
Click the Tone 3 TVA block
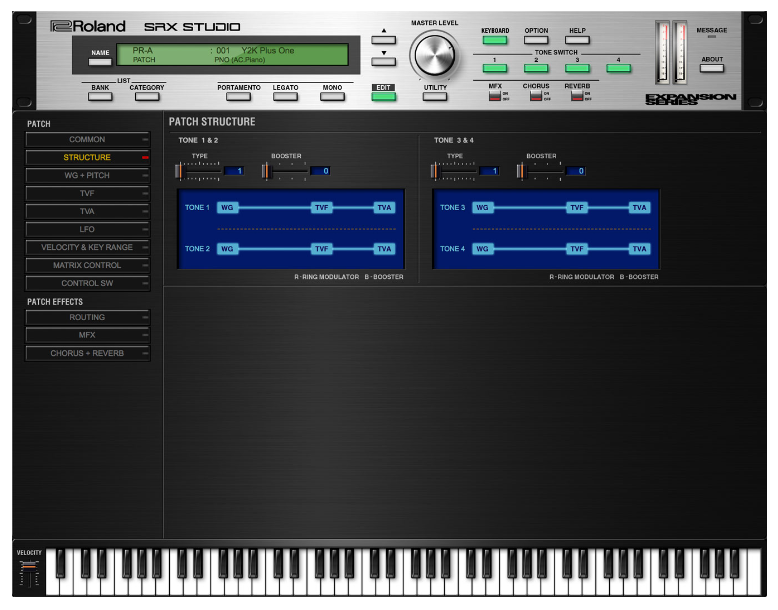pos(640,207)
